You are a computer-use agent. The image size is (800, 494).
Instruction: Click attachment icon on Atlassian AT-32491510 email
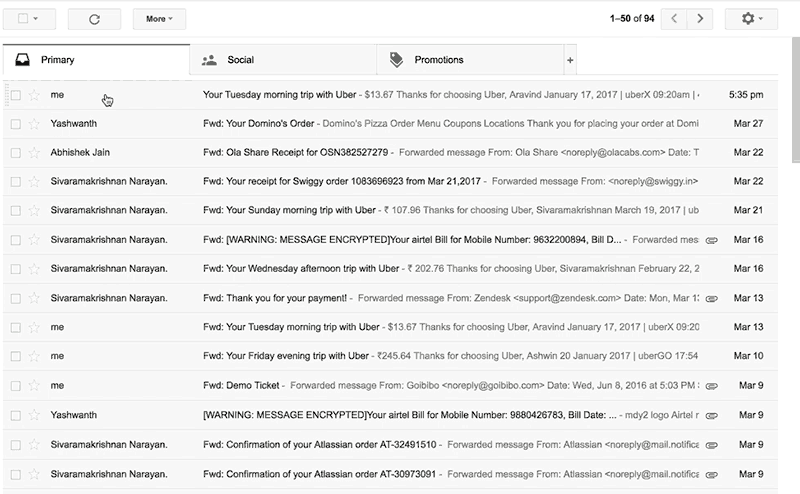(x=712, y=446)
